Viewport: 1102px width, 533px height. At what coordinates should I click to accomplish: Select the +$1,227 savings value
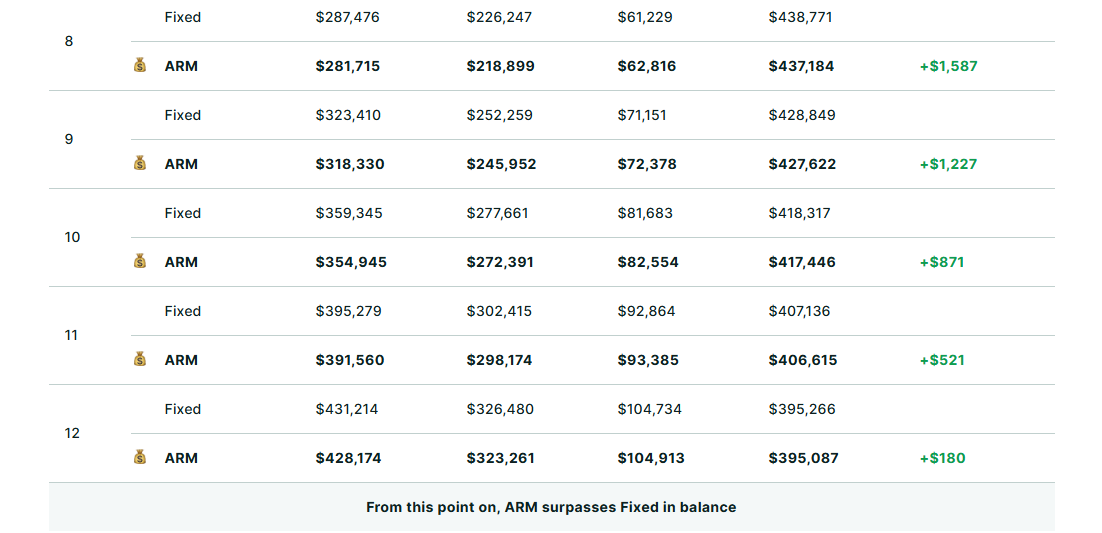pyautogui.click(x=948, y=164)
